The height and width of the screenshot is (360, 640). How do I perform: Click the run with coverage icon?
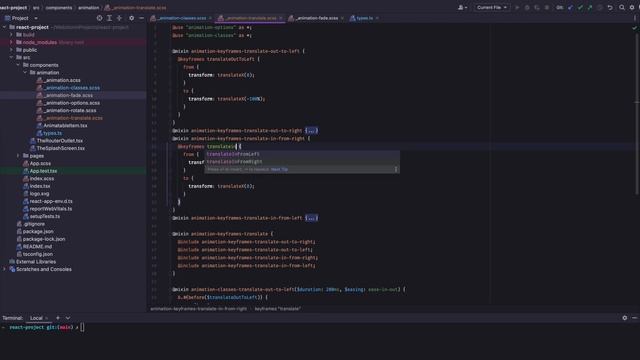tap(537, 7)
